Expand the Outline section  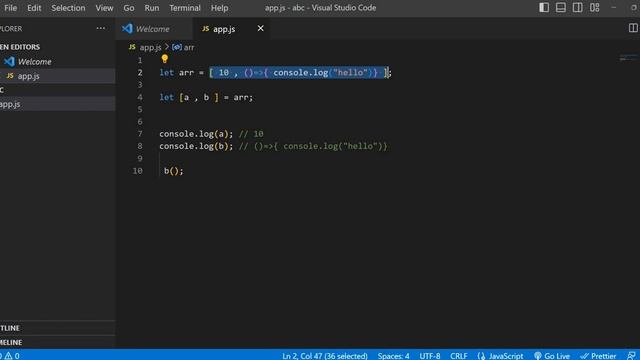coord(58,328)
